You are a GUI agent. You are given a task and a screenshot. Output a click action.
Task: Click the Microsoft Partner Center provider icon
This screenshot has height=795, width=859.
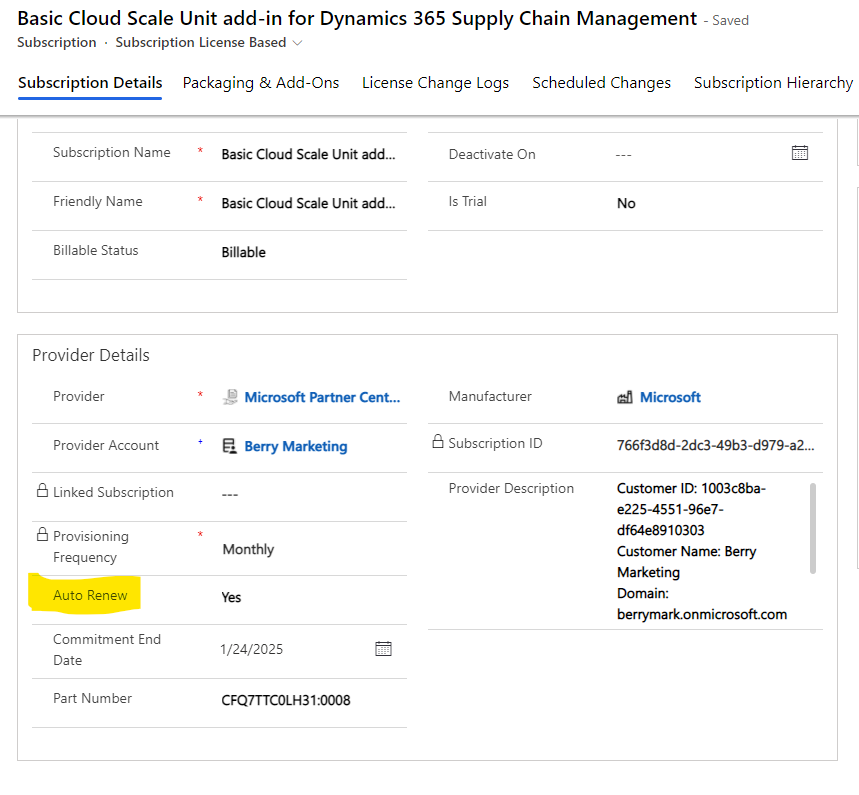(230, 397)
